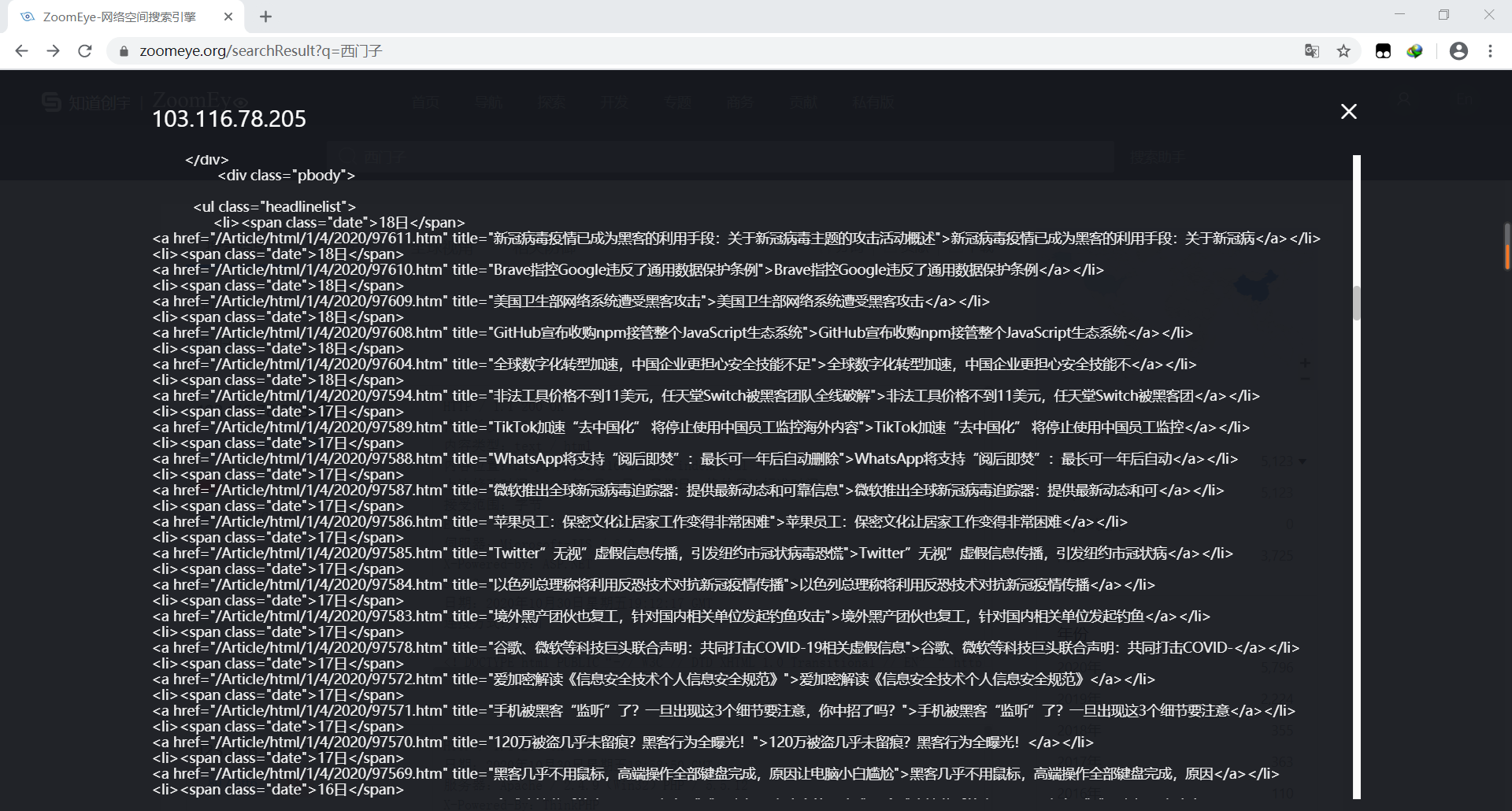
Task: Click the <div class="pbody"> code line
Action: click(x=286, y=175)
